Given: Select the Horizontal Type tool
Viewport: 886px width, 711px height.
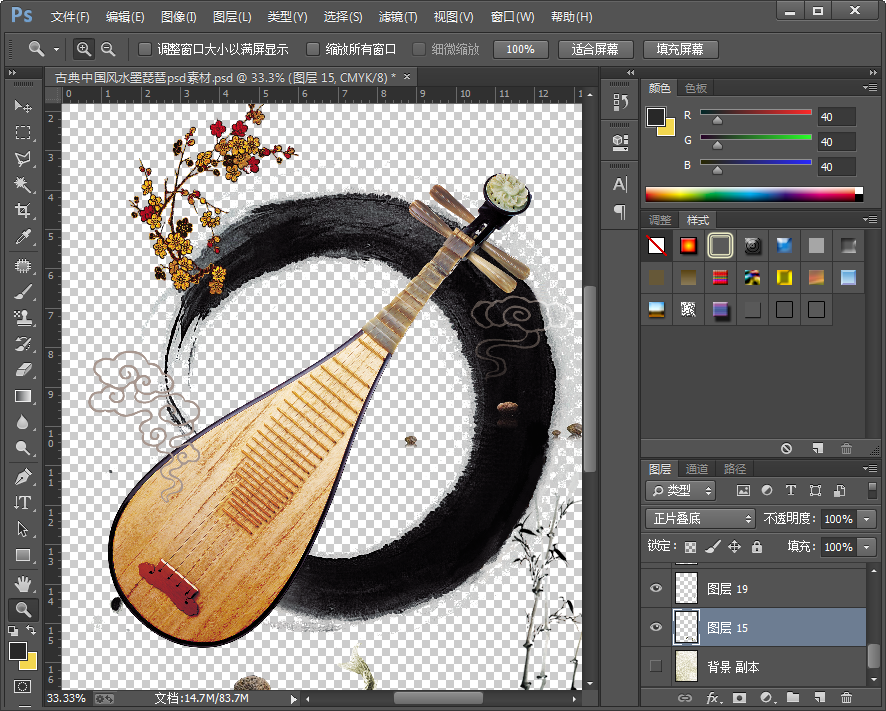Looking at the screenshot, I should click(x=22, y=502).
